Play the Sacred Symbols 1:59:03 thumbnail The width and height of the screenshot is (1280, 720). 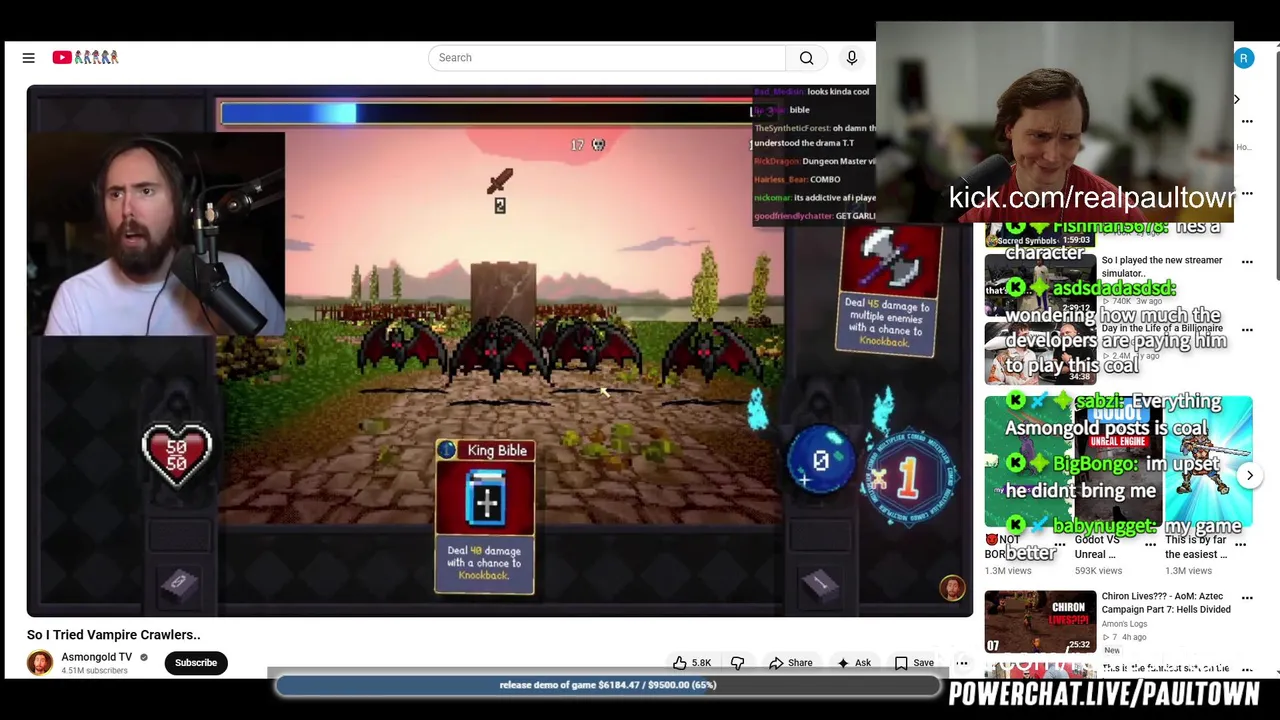(x=1039, y=236)
